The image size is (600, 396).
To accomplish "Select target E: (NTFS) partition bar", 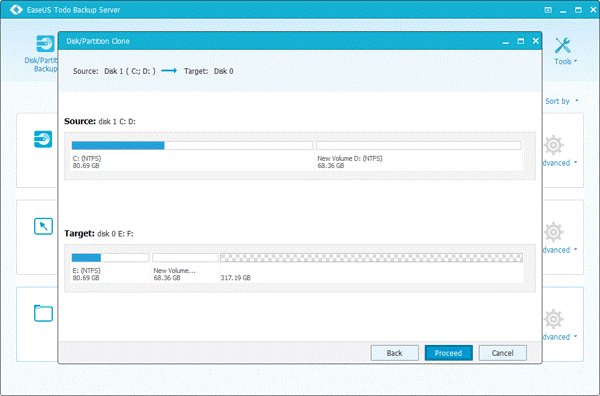I will (x=110, y=257).
